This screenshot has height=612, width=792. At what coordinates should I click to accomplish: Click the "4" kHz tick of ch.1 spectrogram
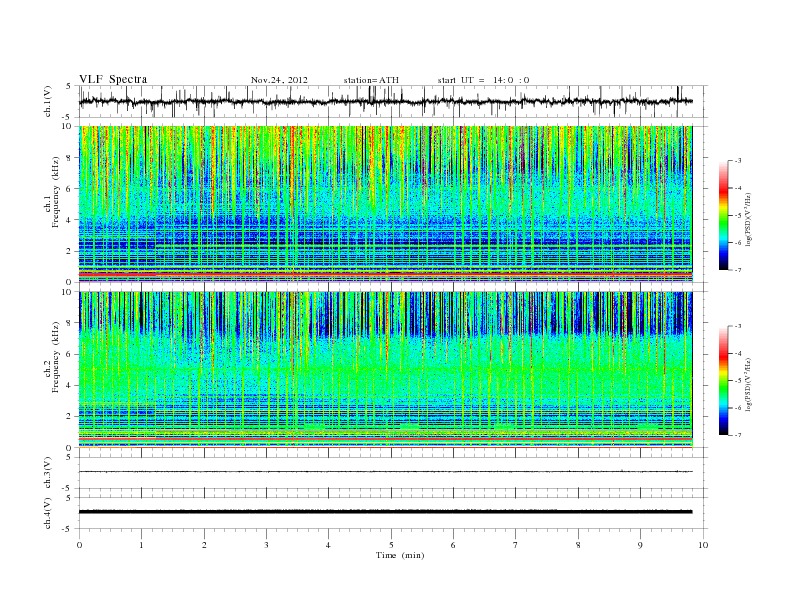[x=69, y=220]
